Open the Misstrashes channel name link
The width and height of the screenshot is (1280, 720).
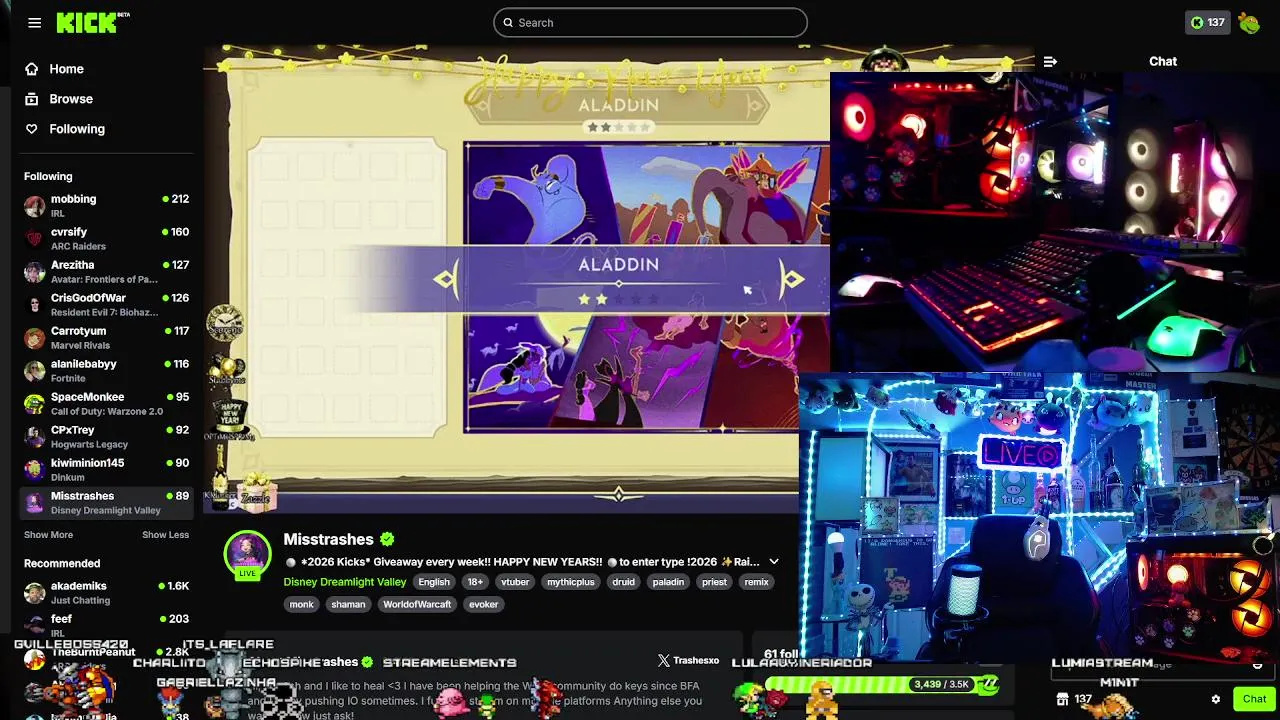(328, 539)
